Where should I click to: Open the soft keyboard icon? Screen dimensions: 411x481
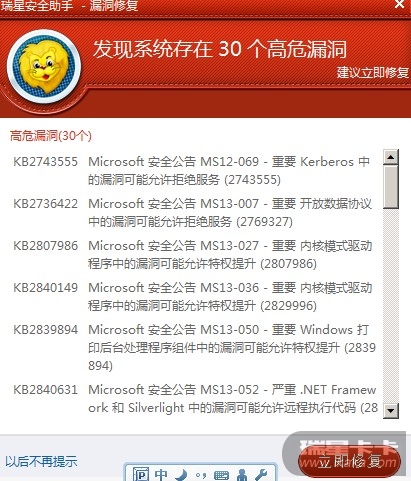pos(221,475)
